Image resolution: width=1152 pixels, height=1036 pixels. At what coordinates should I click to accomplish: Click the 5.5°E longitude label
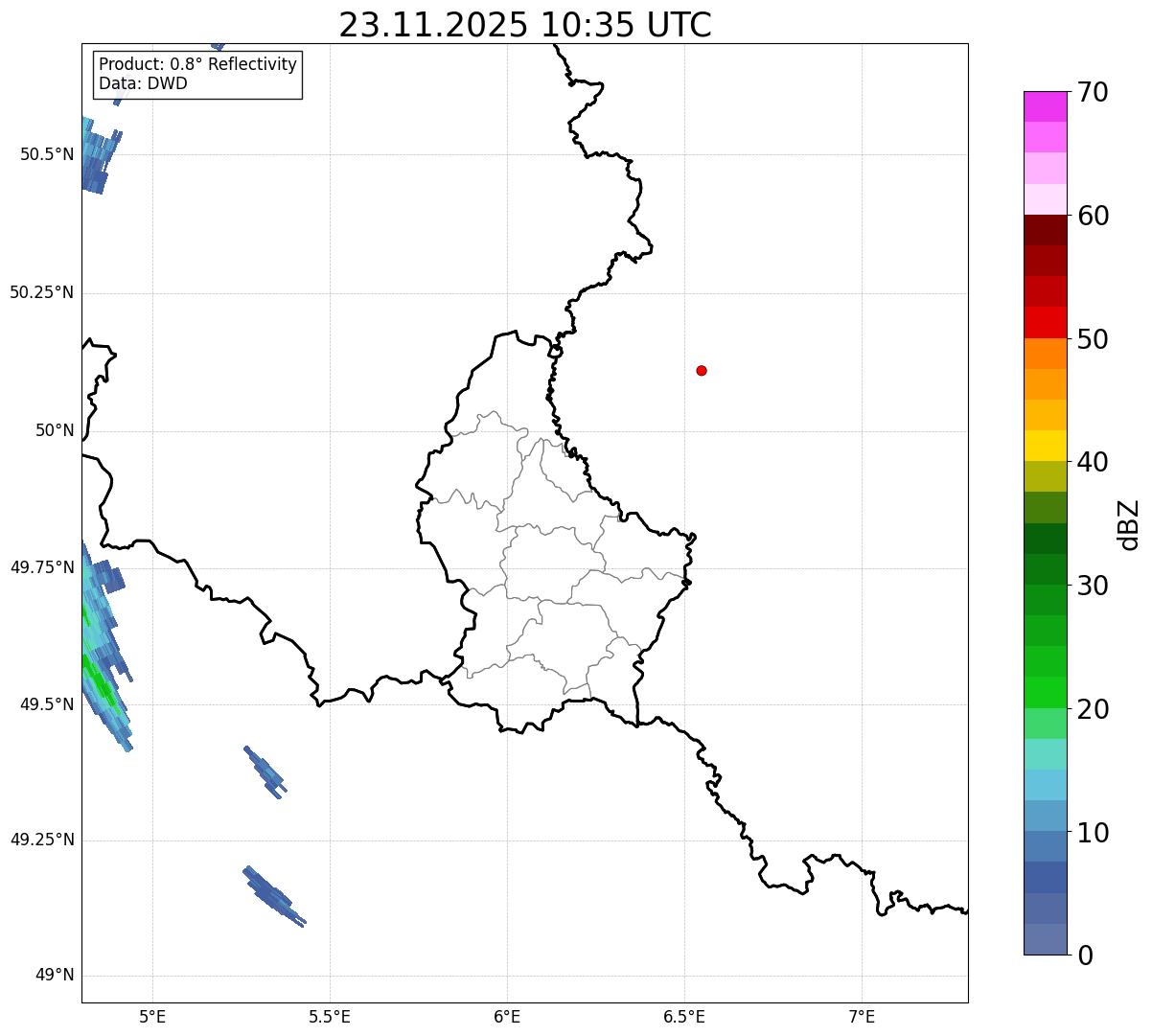coord(330,1016)
